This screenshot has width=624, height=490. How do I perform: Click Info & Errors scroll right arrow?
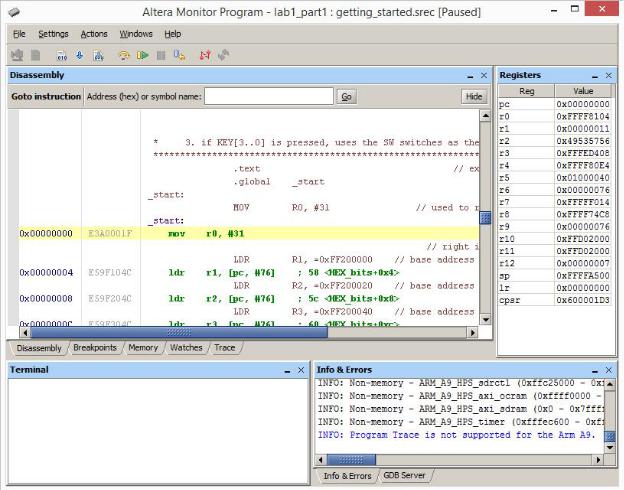tap(598, 460)
